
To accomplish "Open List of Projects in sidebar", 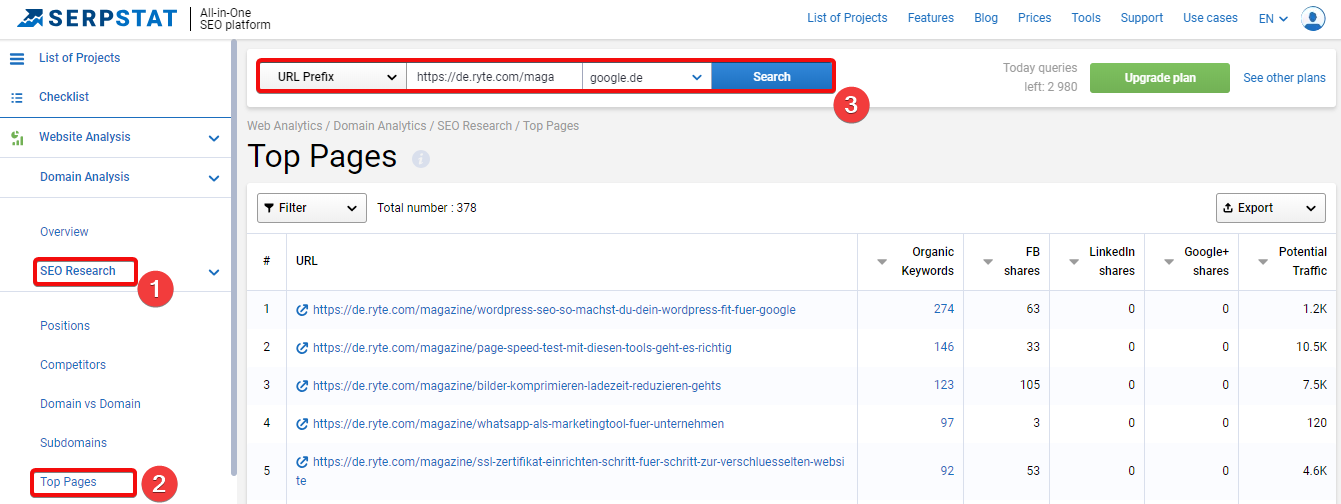I will pos(79,58).
